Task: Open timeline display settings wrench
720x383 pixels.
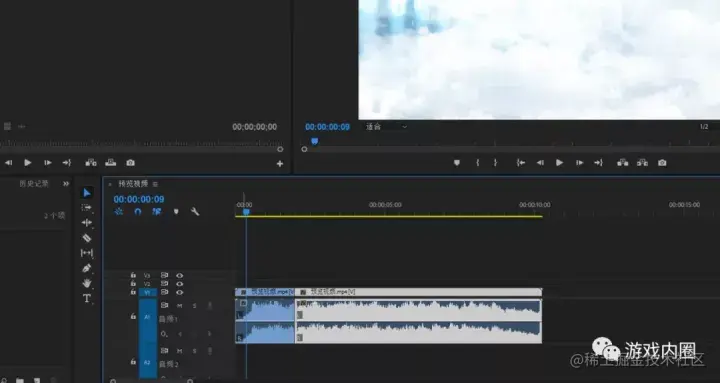Action: pos(195,211)
